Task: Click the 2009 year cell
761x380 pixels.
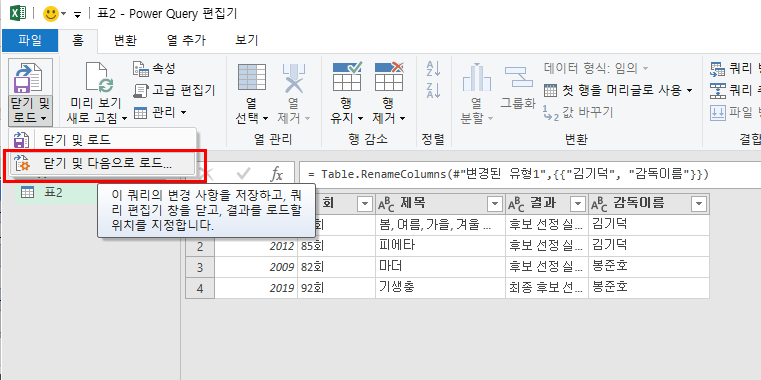Action: pos(256,267)
